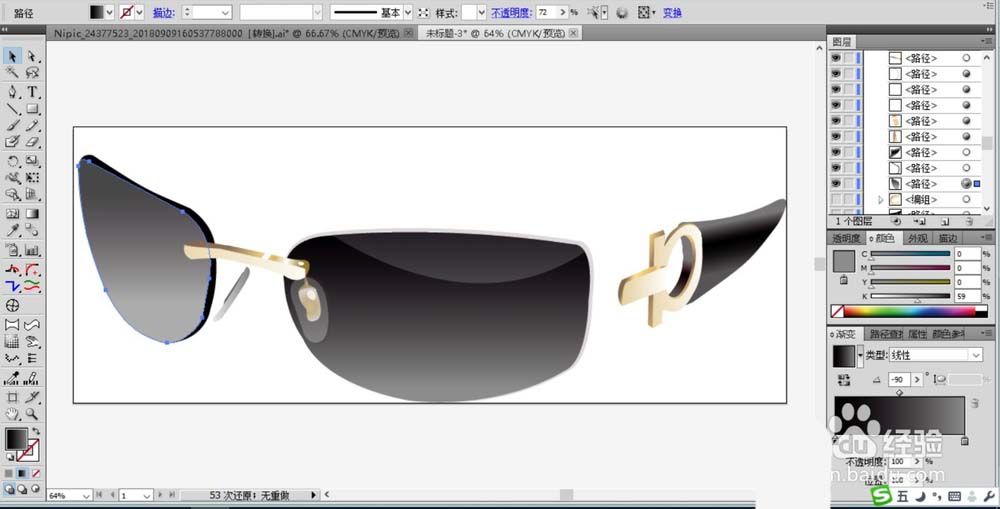The width and height of the screenshot is (1000, 509).
Task: Select the Scale tool
Action: (x=31, y=161)
